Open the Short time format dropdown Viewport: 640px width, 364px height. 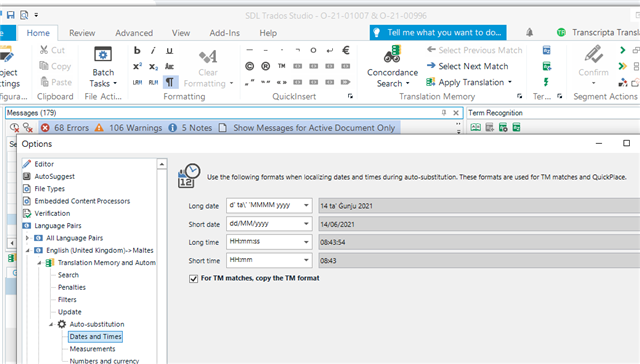(x=306, y=260)
